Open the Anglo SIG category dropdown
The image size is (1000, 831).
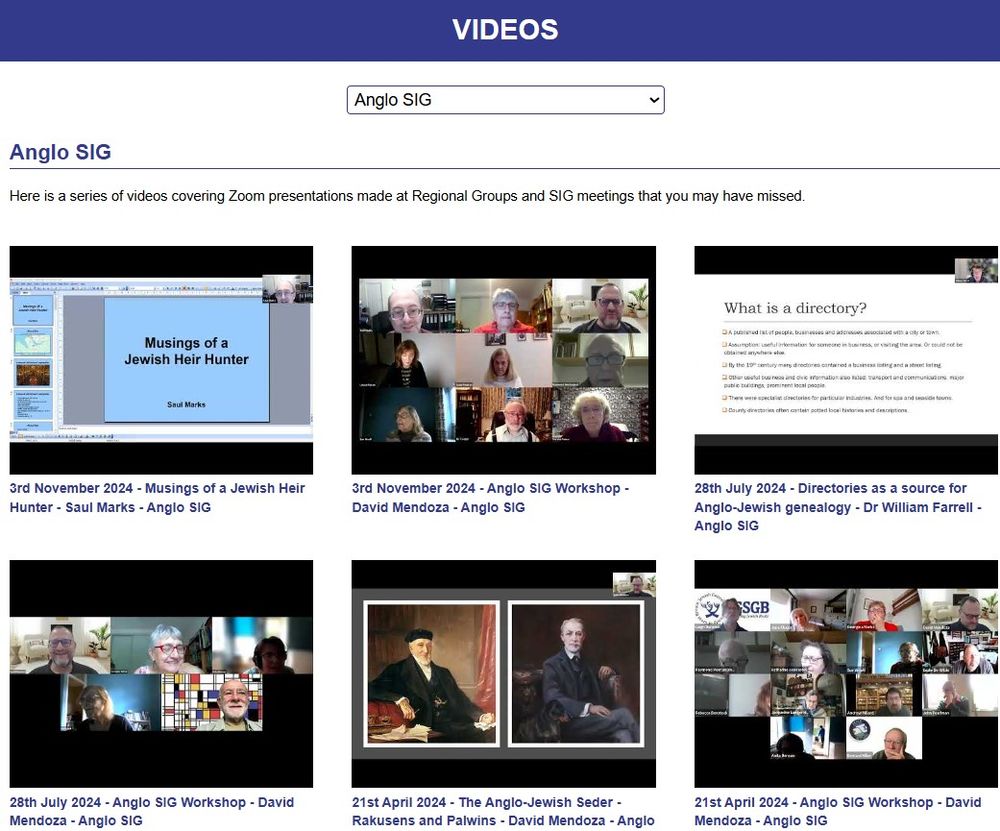(505, 100)
